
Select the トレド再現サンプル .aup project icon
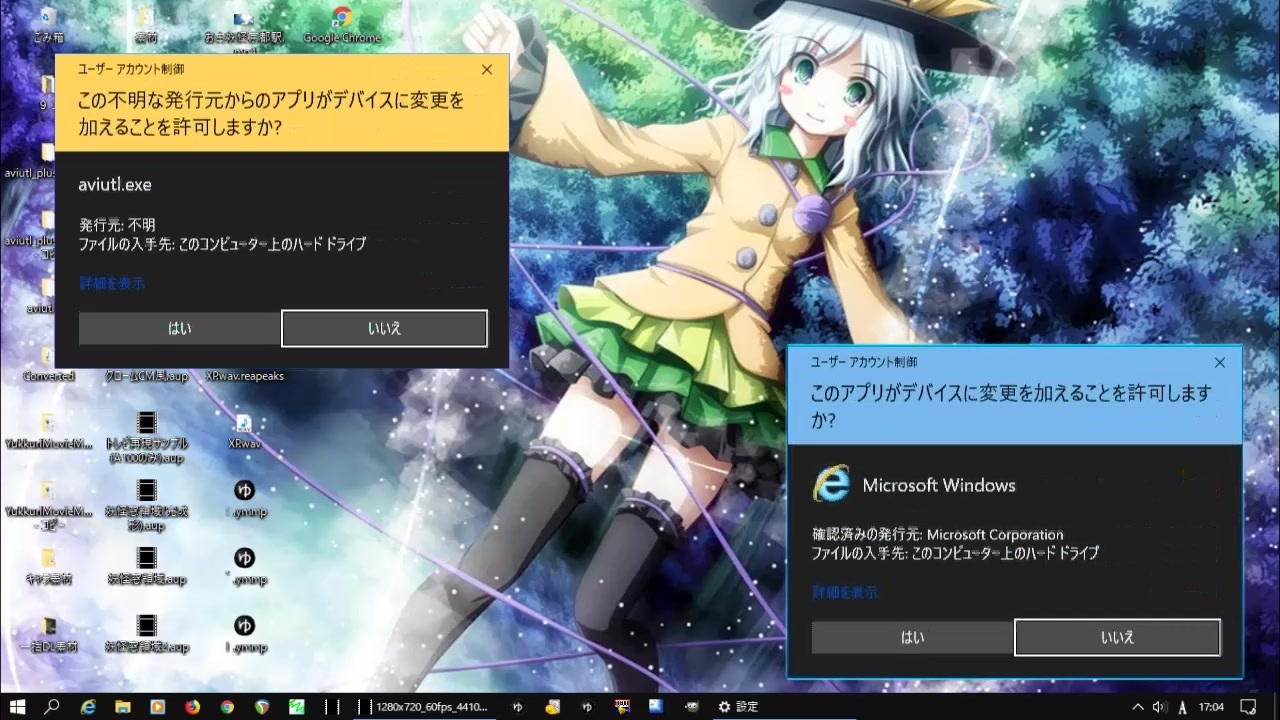(146, 438)
